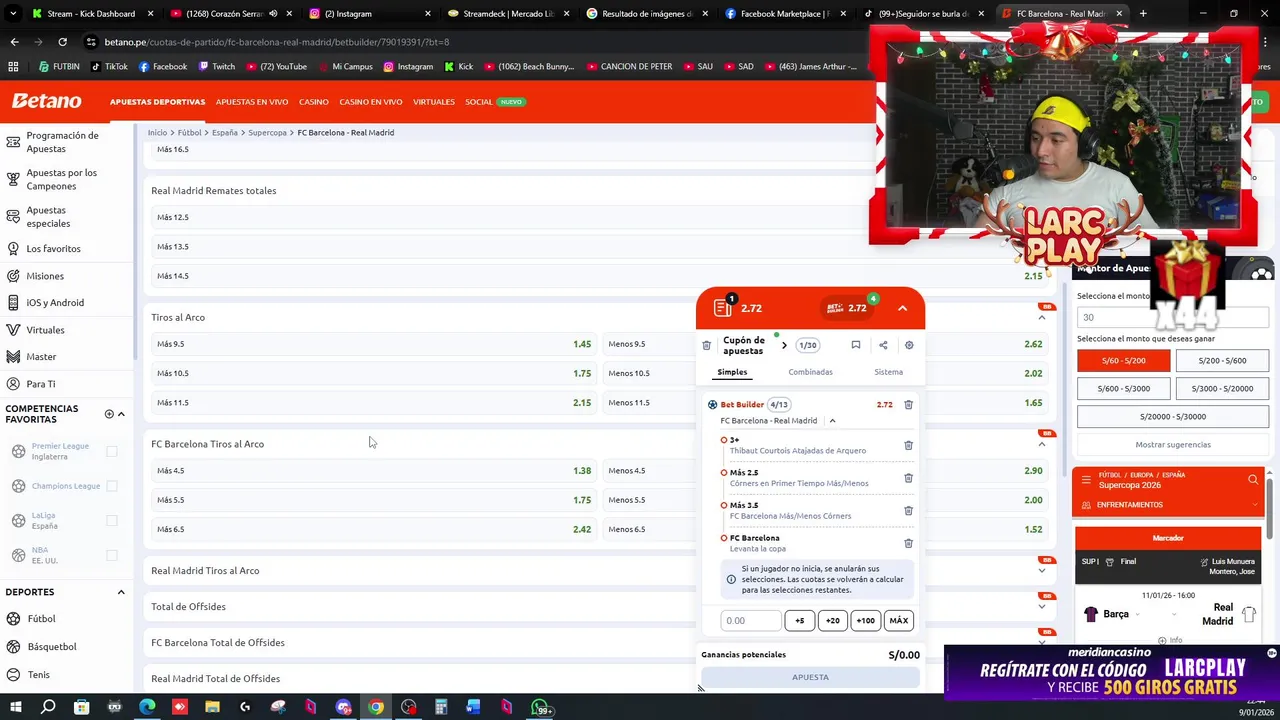Screen dimensions: 1280x720
Task: Open Windows Start menu
Action: click(x=15, y=707)
